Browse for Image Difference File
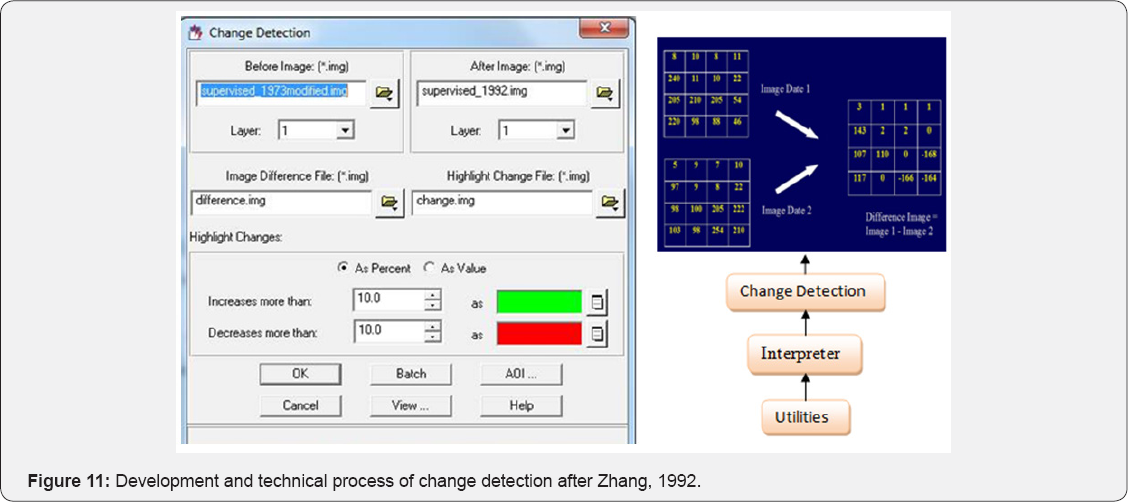The height and width of the screenshot is (502, 1128). 389,203
